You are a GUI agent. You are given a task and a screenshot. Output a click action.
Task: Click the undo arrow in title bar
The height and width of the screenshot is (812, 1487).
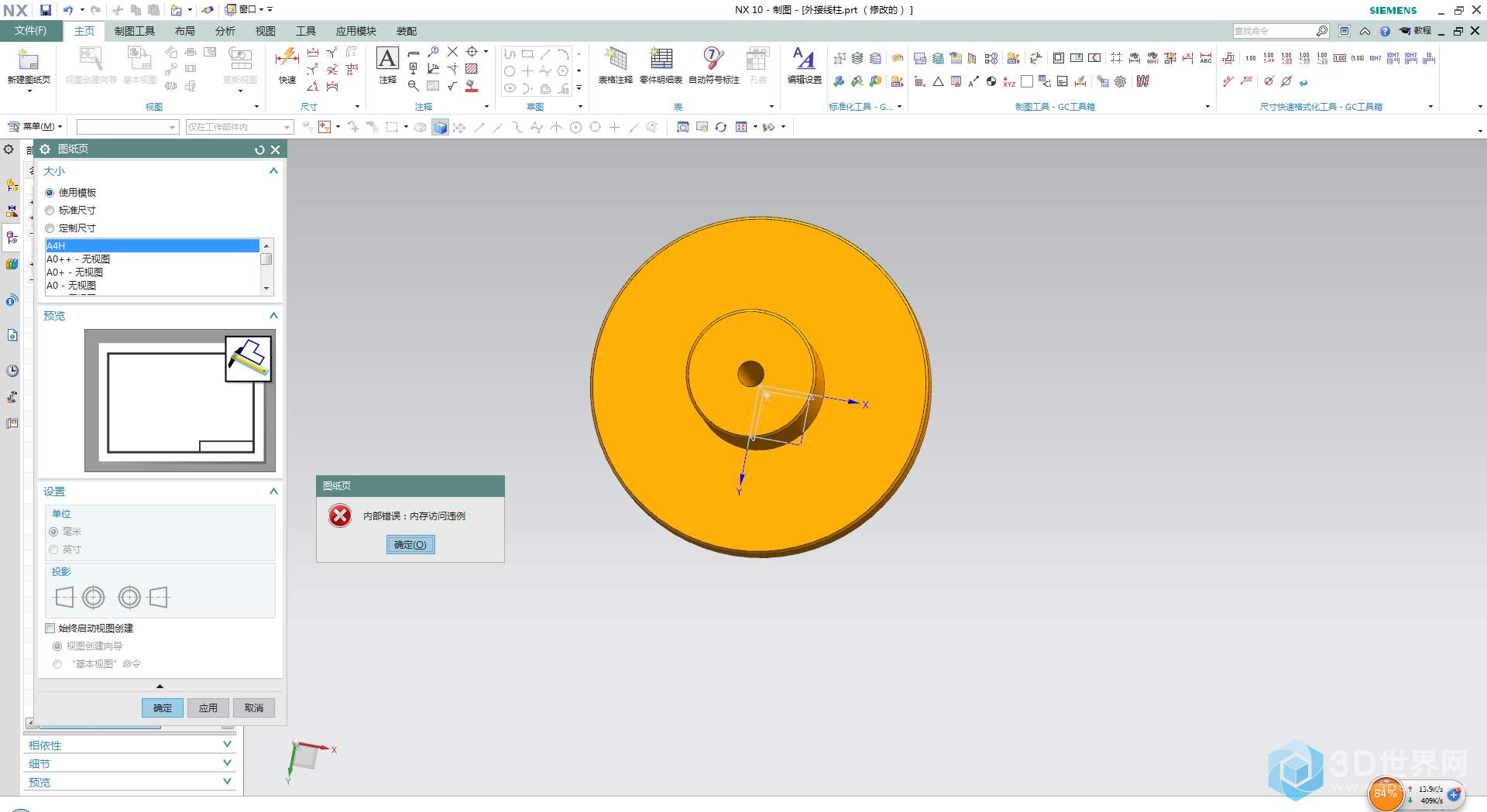tap(68, 10)
